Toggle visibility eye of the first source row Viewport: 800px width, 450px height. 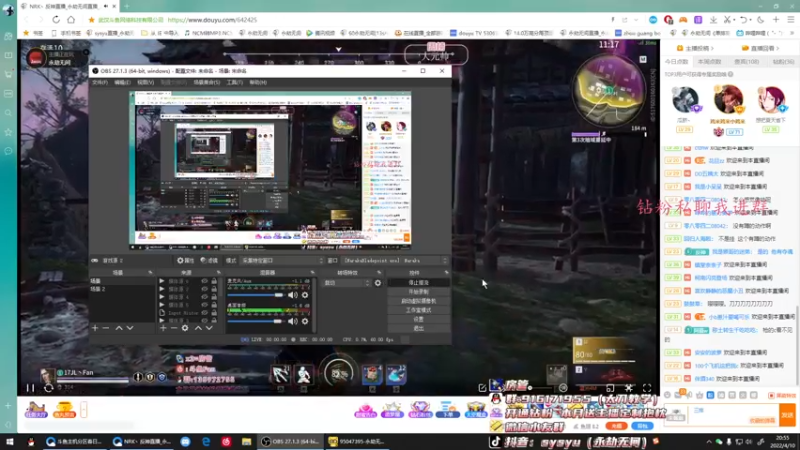pos(205,281)
